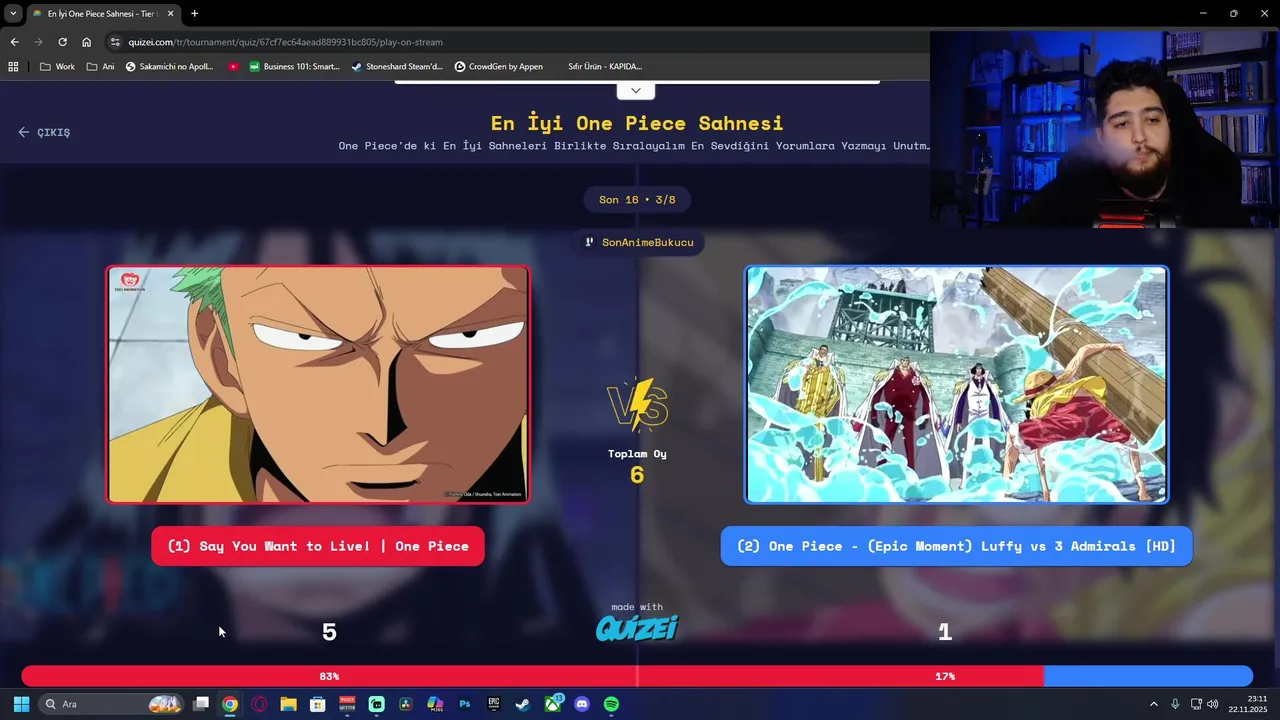This screenshot has width=1280, height=720.
Task: Open the Ani bookmarks folder
Action: click(101, 67)
